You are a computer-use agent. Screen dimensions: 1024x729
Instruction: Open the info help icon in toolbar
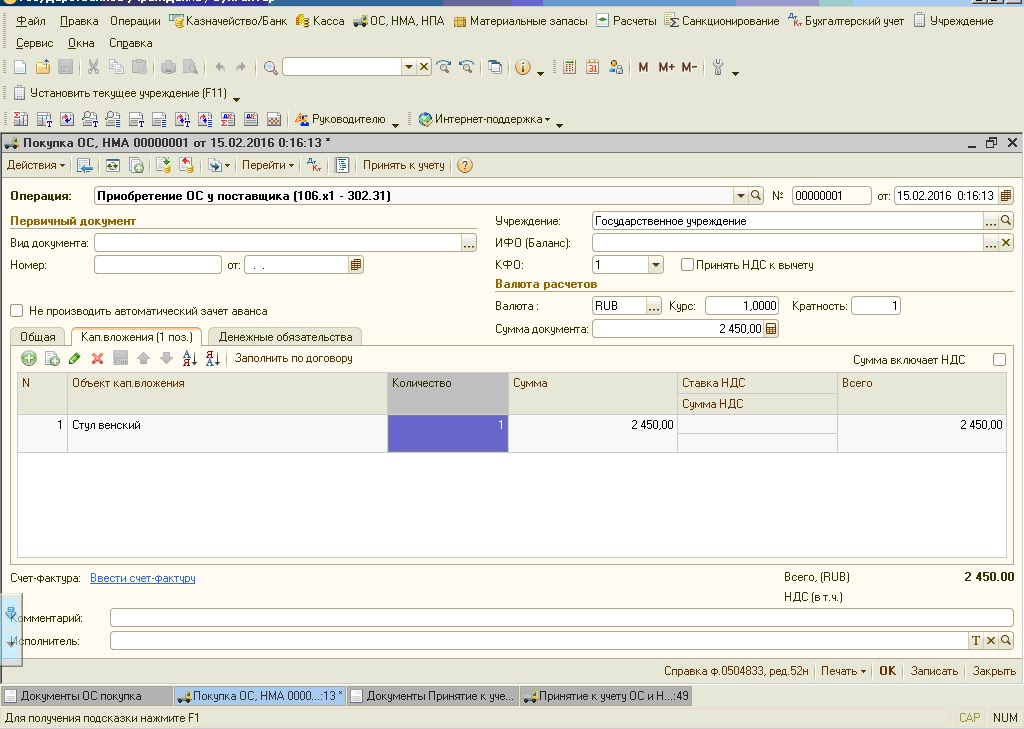tap(522, 67)
